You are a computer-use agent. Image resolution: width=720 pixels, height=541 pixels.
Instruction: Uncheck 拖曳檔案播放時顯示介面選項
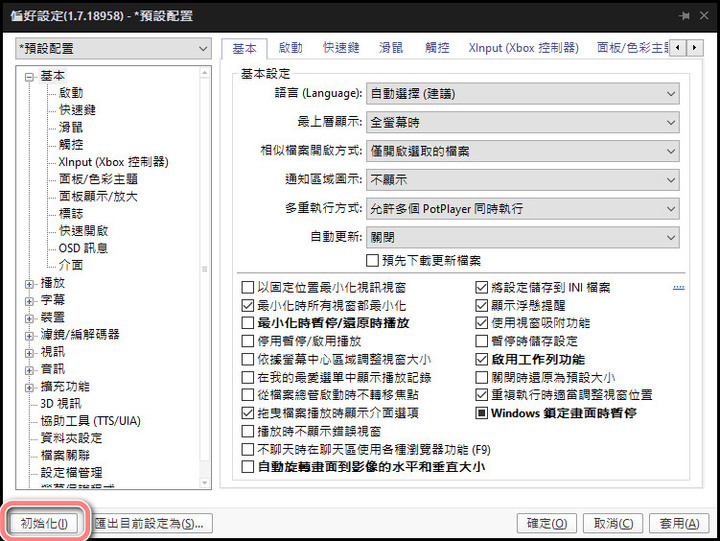pyautogui.click(x=248, y=413)
